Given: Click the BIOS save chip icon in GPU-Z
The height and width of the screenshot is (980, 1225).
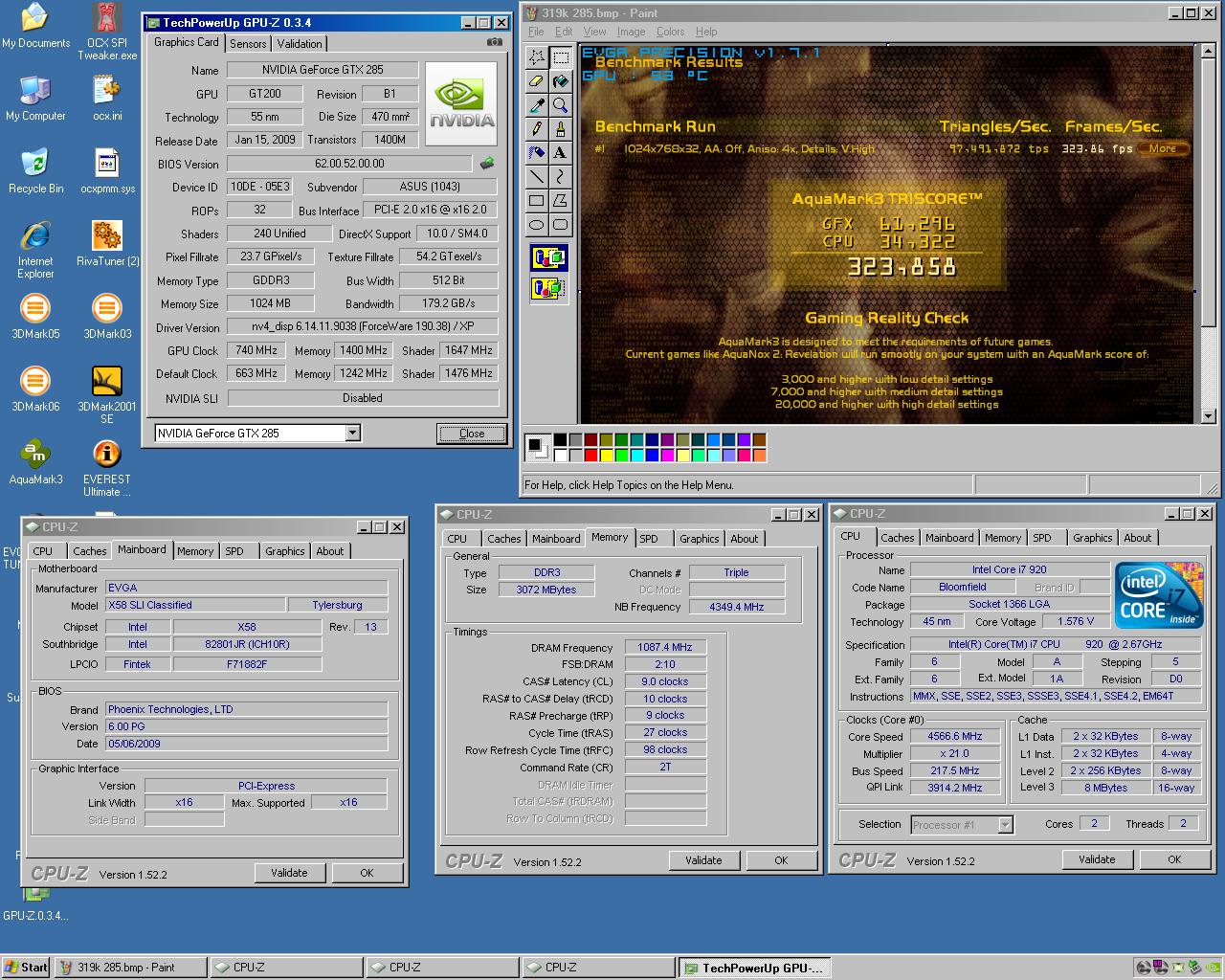Looking at the screenshot, I should pyautogui.click(x=487, y=164).
